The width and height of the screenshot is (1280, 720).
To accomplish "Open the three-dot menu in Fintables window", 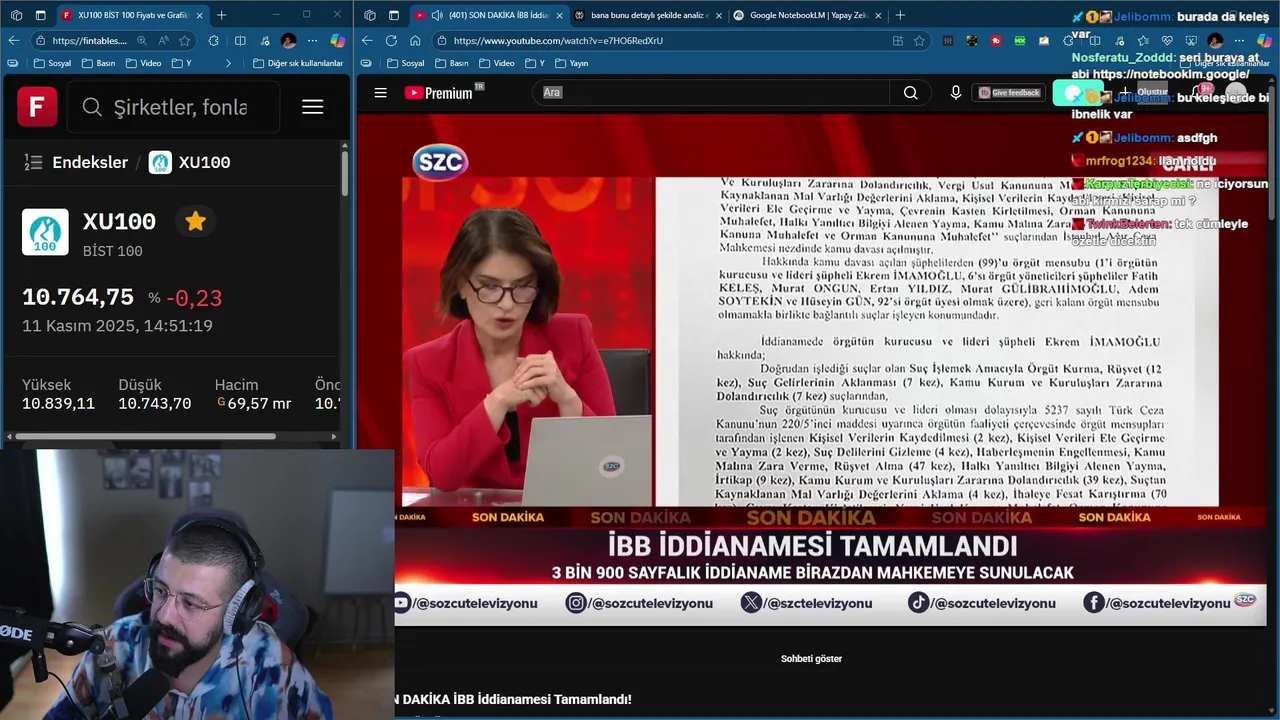I will [x=313, y=41].
